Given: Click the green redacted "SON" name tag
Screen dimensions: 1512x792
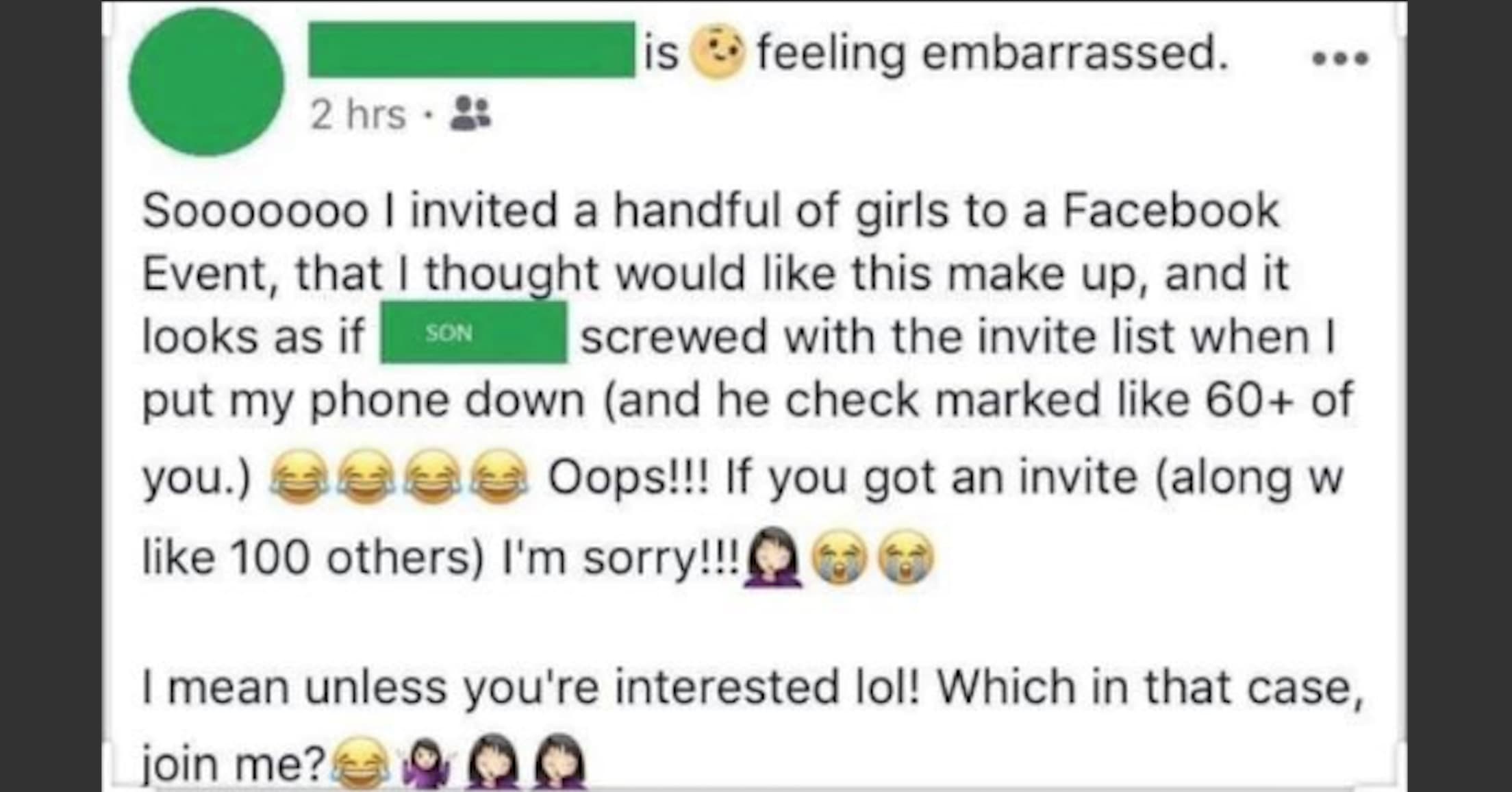Looking at the screenshot, I should [473, 333].
